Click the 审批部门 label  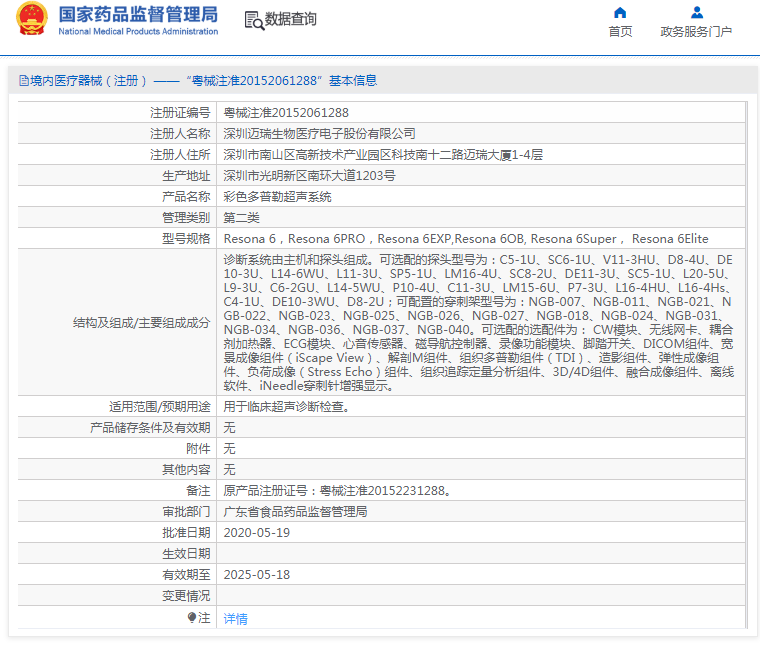186,511
